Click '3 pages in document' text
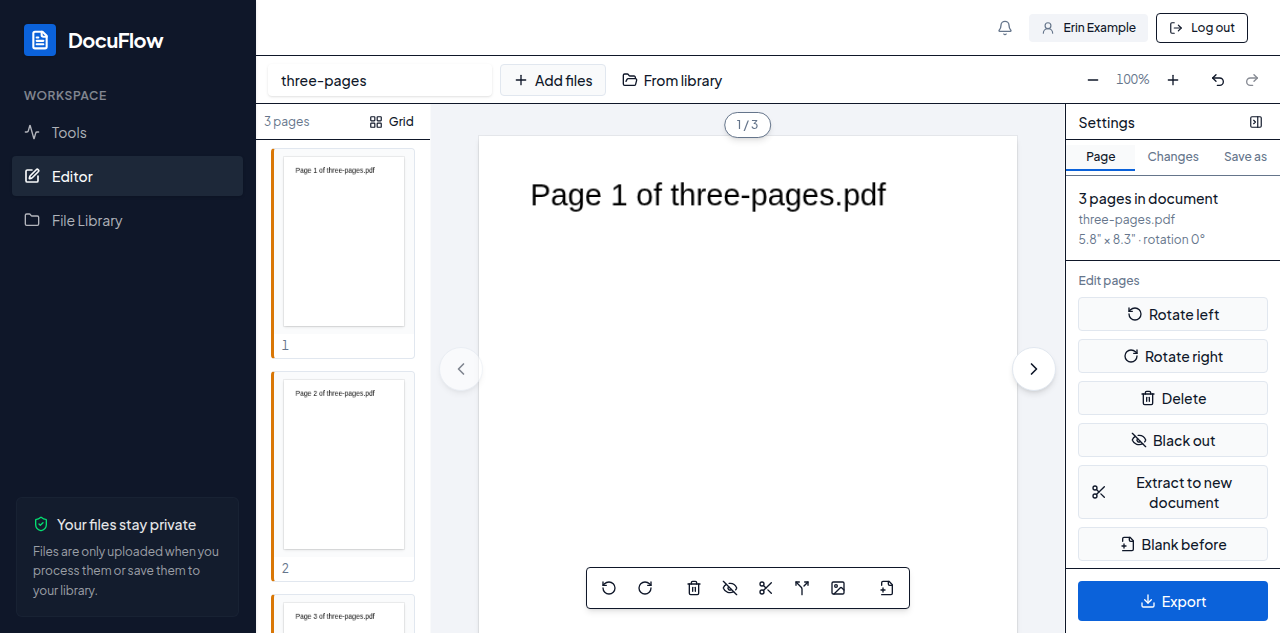The height and width of the screenshot is (633, 1280). [x=1148, y=198]
